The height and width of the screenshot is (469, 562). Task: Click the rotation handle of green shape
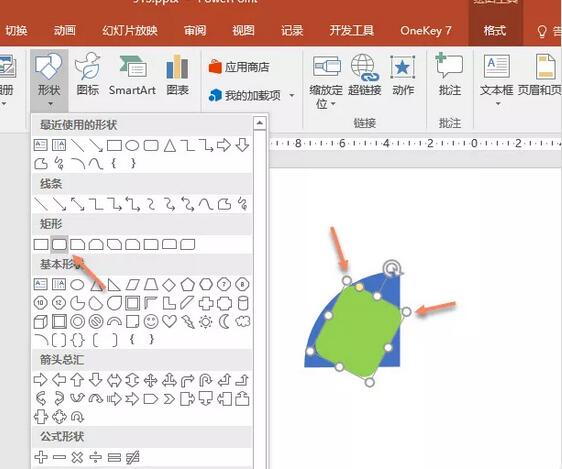click(x=391, y=268)
